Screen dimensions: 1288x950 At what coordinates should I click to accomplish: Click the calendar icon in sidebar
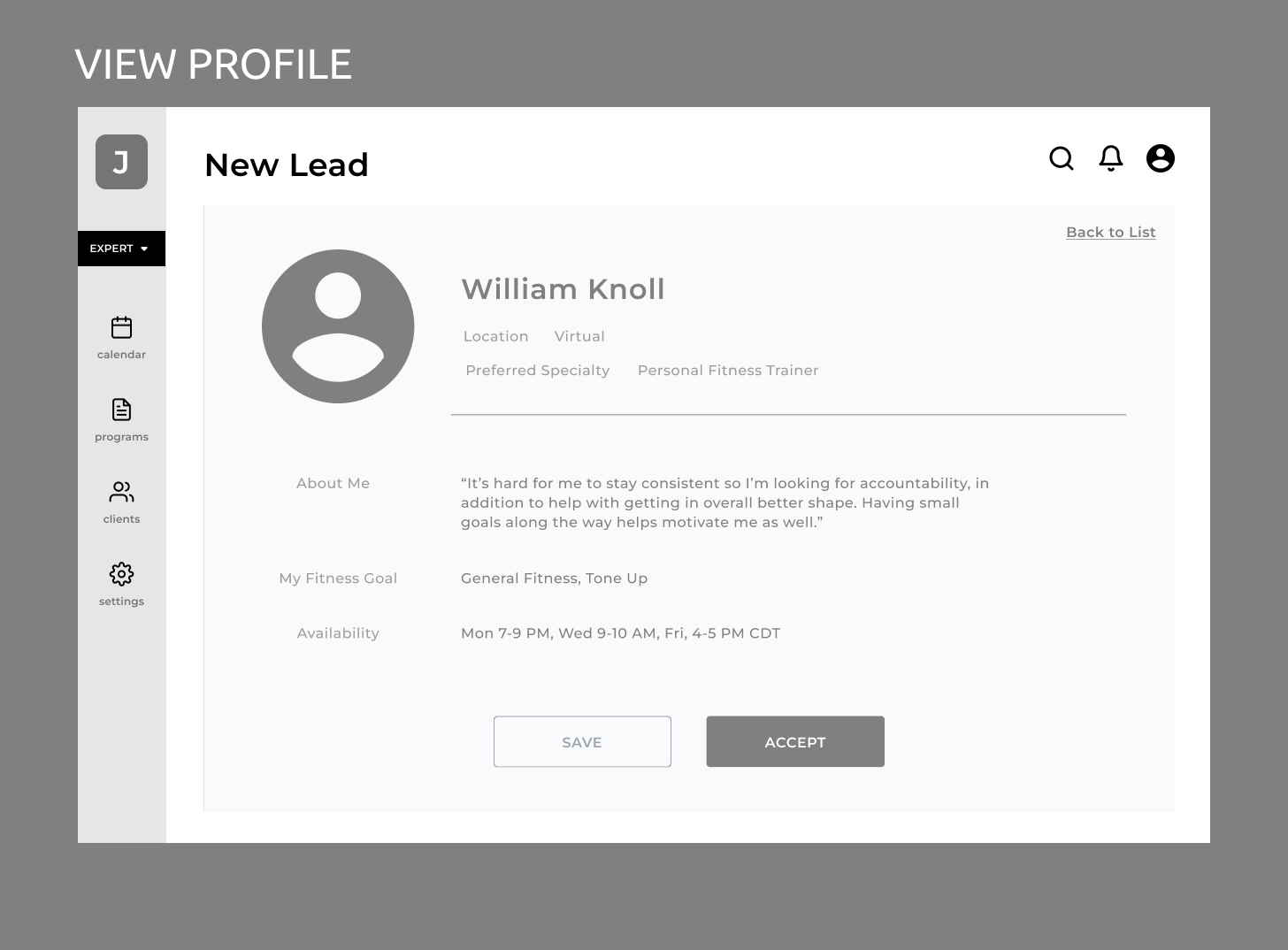[121, 327]
